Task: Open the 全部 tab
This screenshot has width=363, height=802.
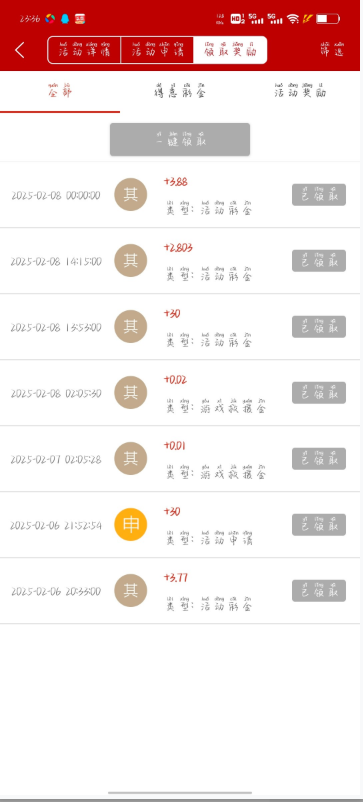Action: click(60, 92)
